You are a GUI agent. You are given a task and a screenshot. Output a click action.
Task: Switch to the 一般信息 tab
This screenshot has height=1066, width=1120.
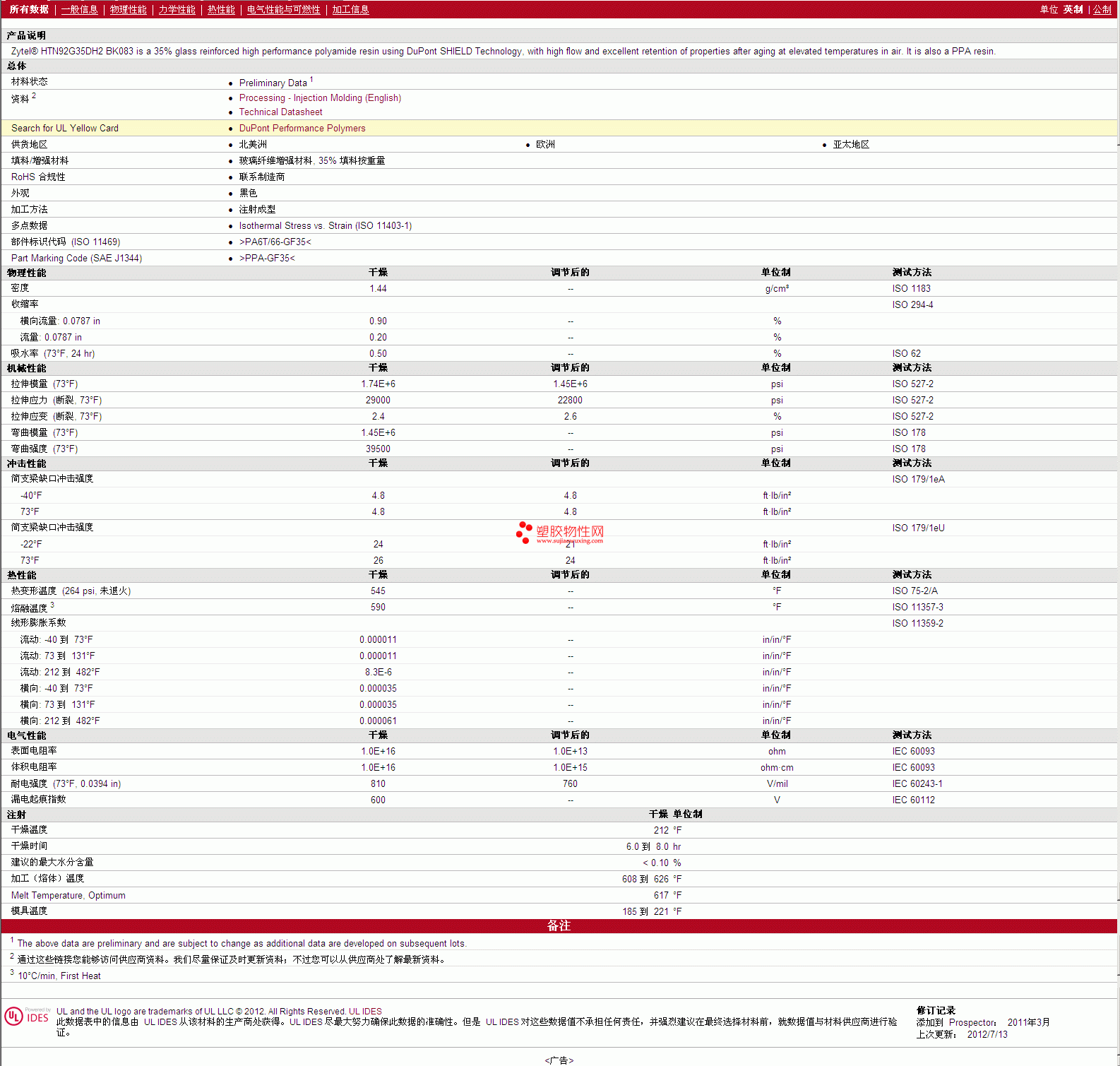pos(80,9)
